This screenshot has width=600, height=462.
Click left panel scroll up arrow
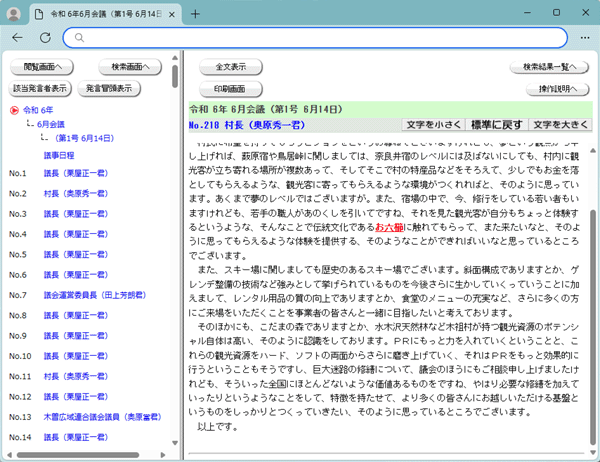coord(175,58)
